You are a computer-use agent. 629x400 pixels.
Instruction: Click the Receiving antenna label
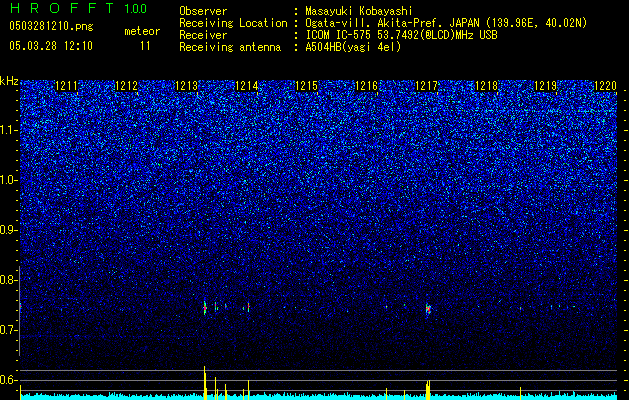(x=230, y=47)
